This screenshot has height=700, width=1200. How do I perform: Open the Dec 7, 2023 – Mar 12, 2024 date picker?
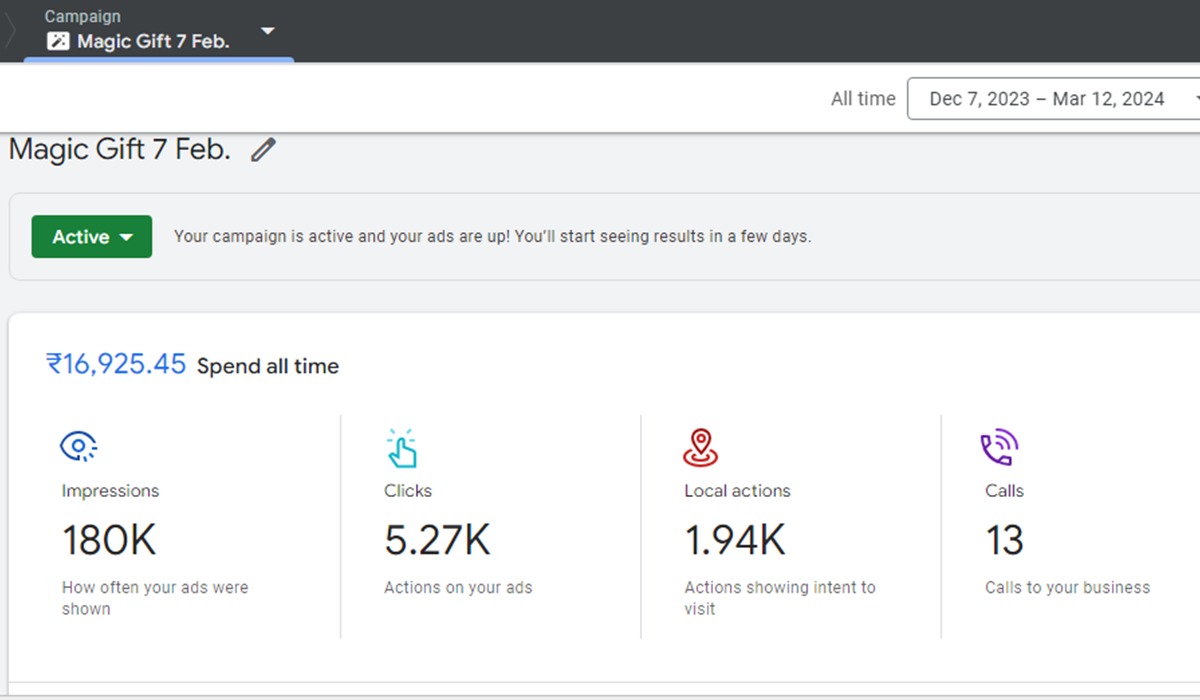pos(1048,99)
